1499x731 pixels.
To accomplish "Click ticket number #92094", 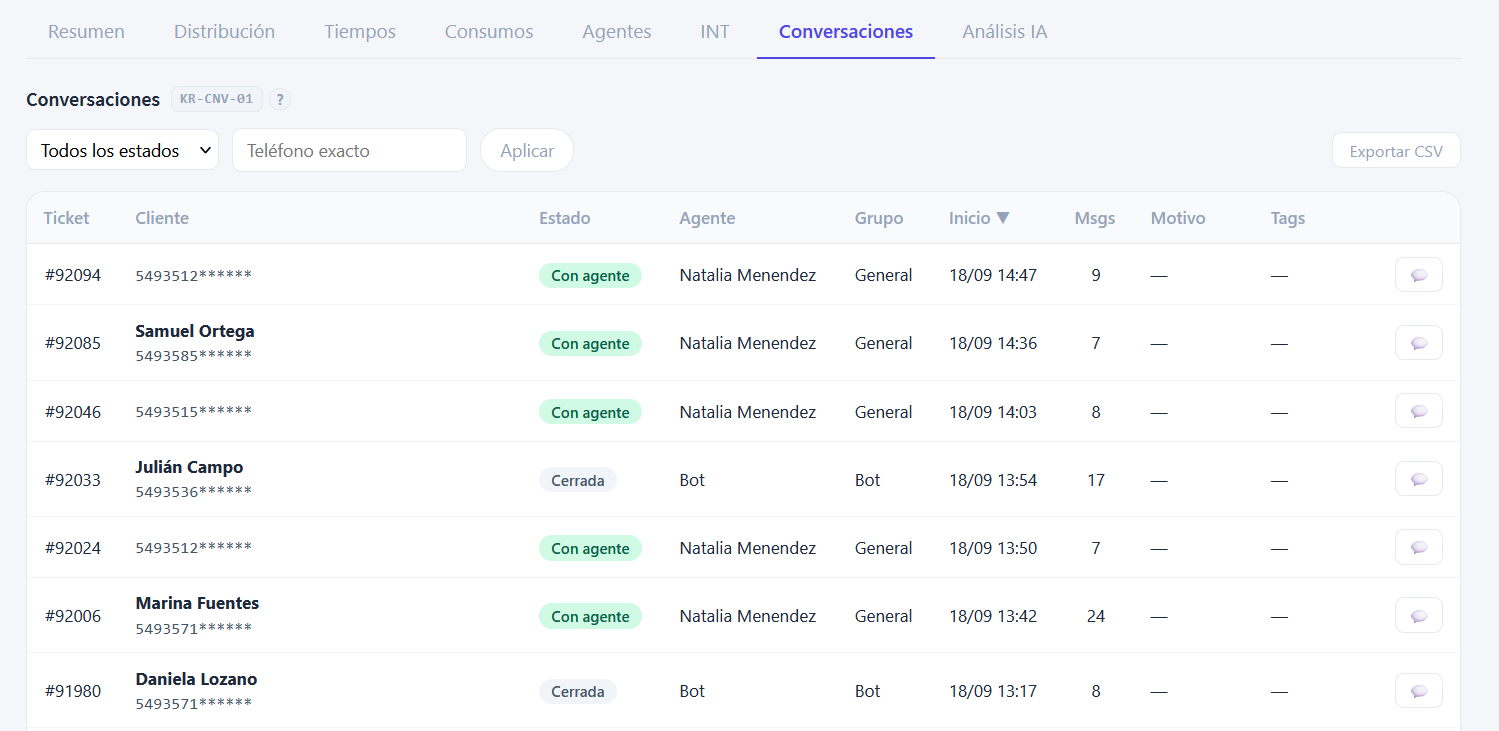I will pos(72,275).
